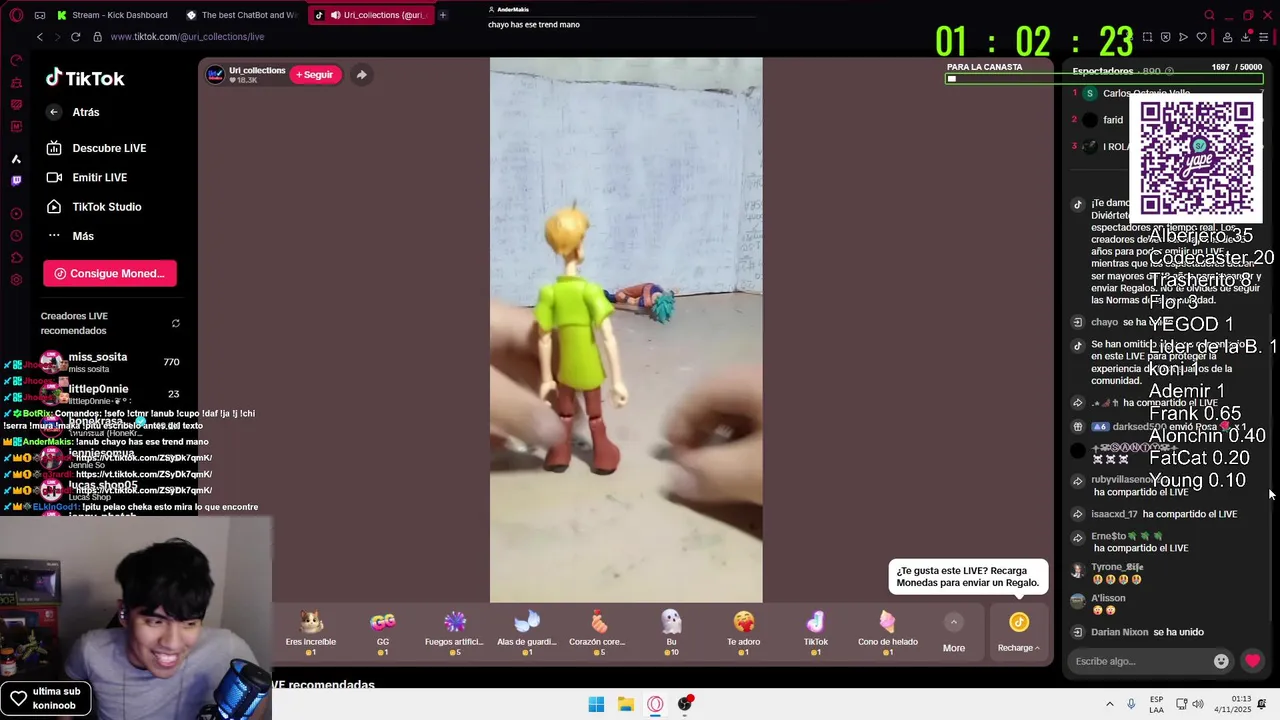
Task: Click the Consigue Monedas button
Action: point(110,273)
